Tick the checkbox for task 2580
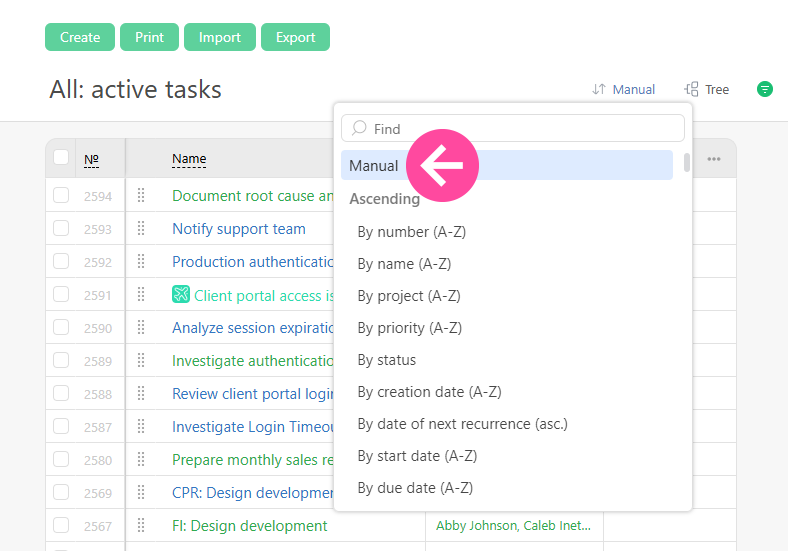 61,460
